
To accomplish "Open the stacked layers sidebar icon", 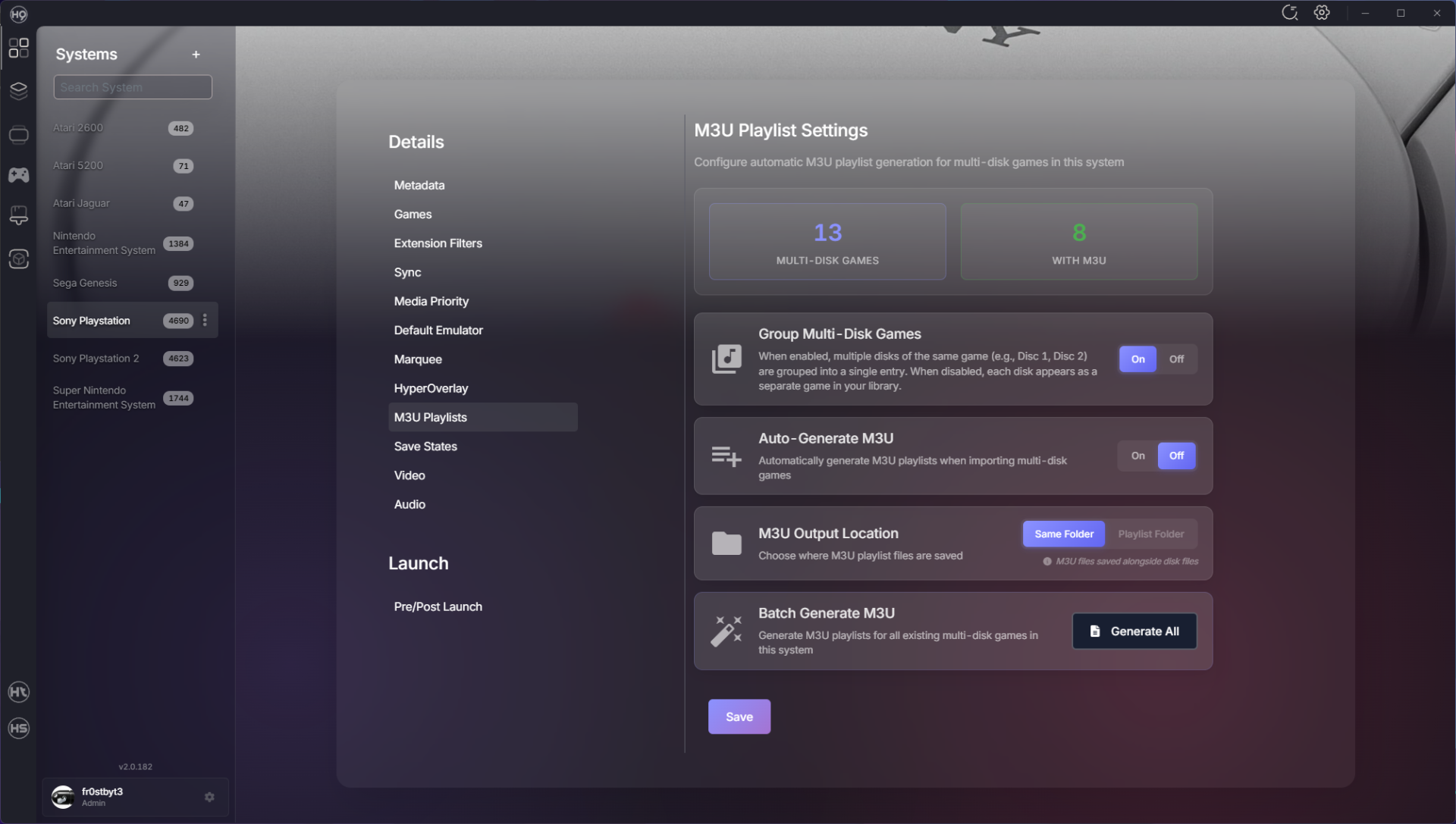I will (18, 91).
